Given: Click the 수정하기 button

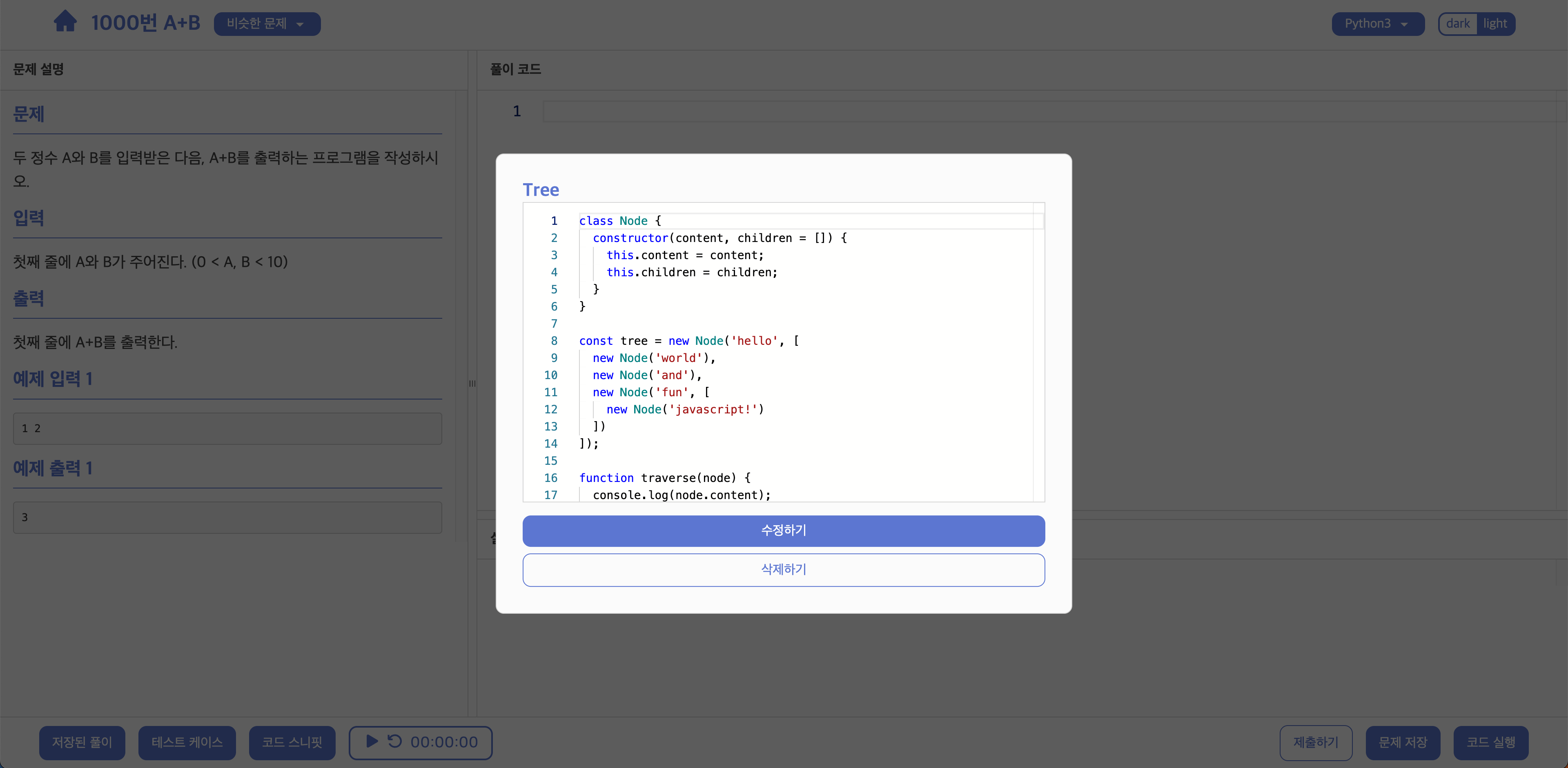Looking at the screenshot, I should point(784,530).
